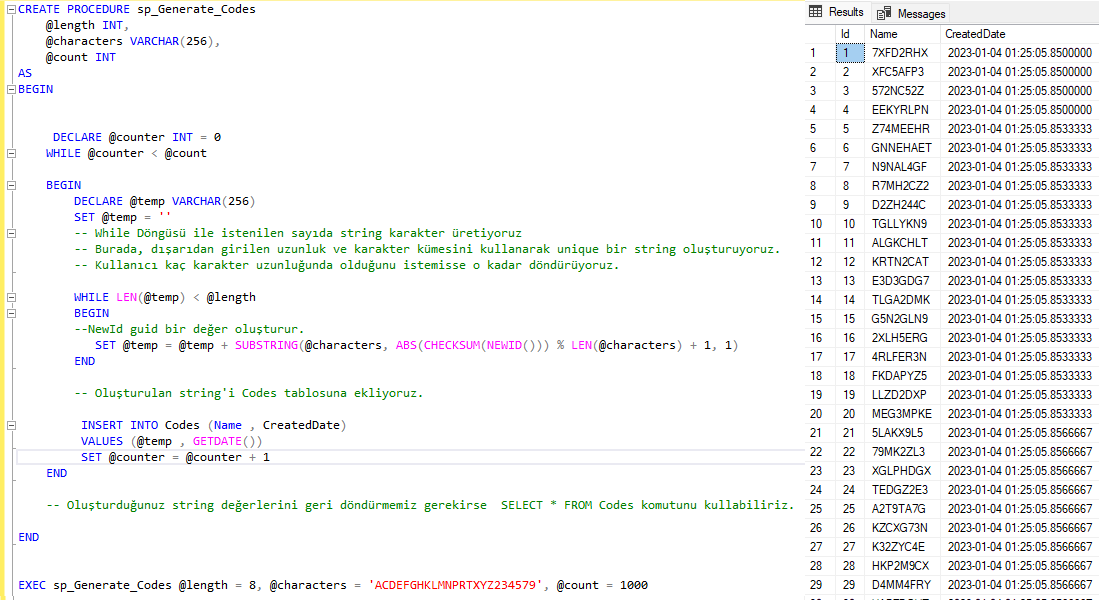Click the DECLARE @counter INT = 0 line
Screen dimensions: 1099x600
click(137, 137)
